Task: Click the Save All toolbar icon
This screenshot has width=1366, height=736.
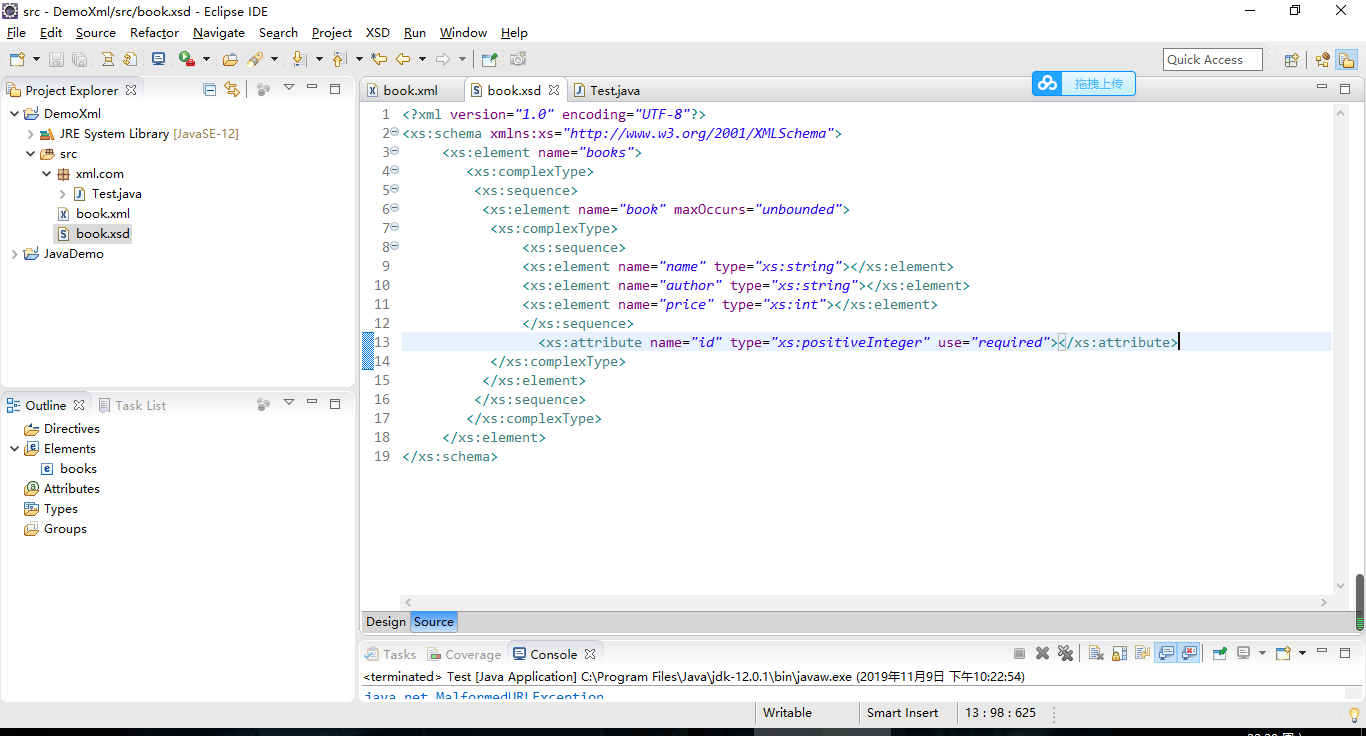Action: pos(79,60)
